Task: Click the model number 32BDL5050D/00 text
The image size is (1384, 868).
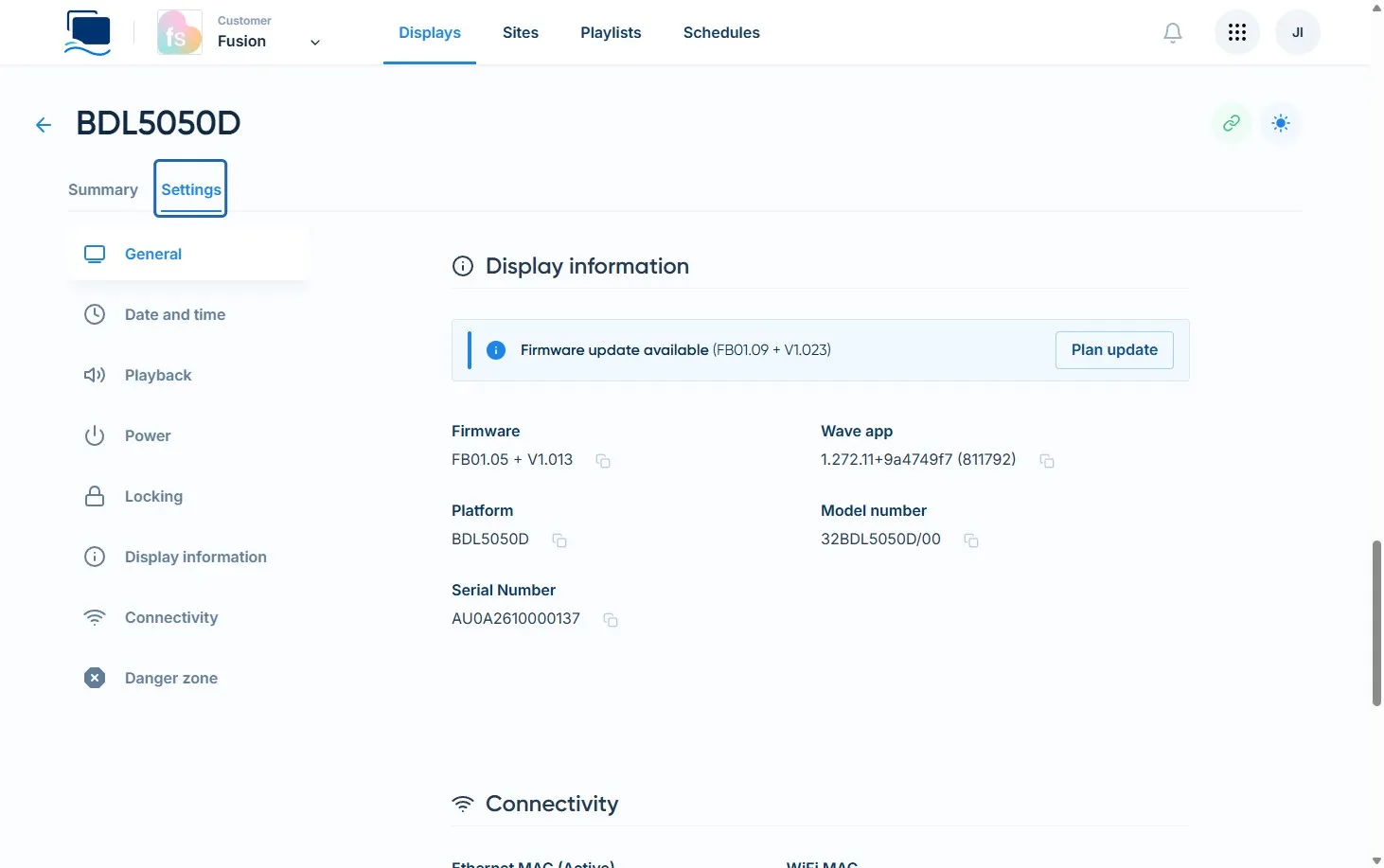Action: [880, 539]
